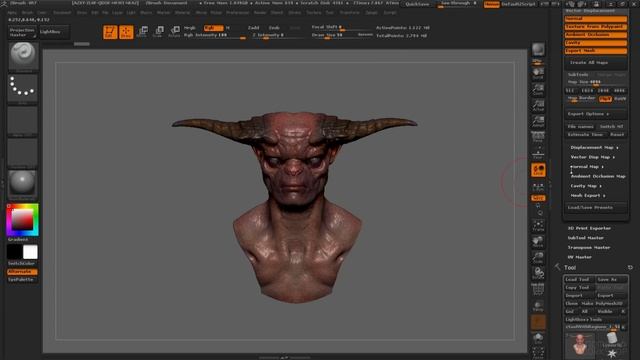Toggle the Persp perspective icon
This screenshot has width=640, height=360.
pos(538,137)
